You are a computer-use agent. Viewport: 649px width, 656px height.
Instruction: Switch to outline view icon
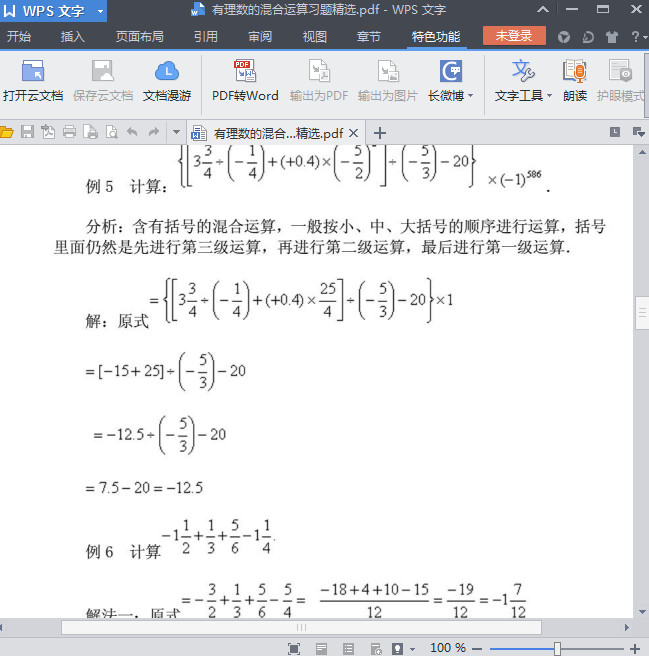pos(349,649)
